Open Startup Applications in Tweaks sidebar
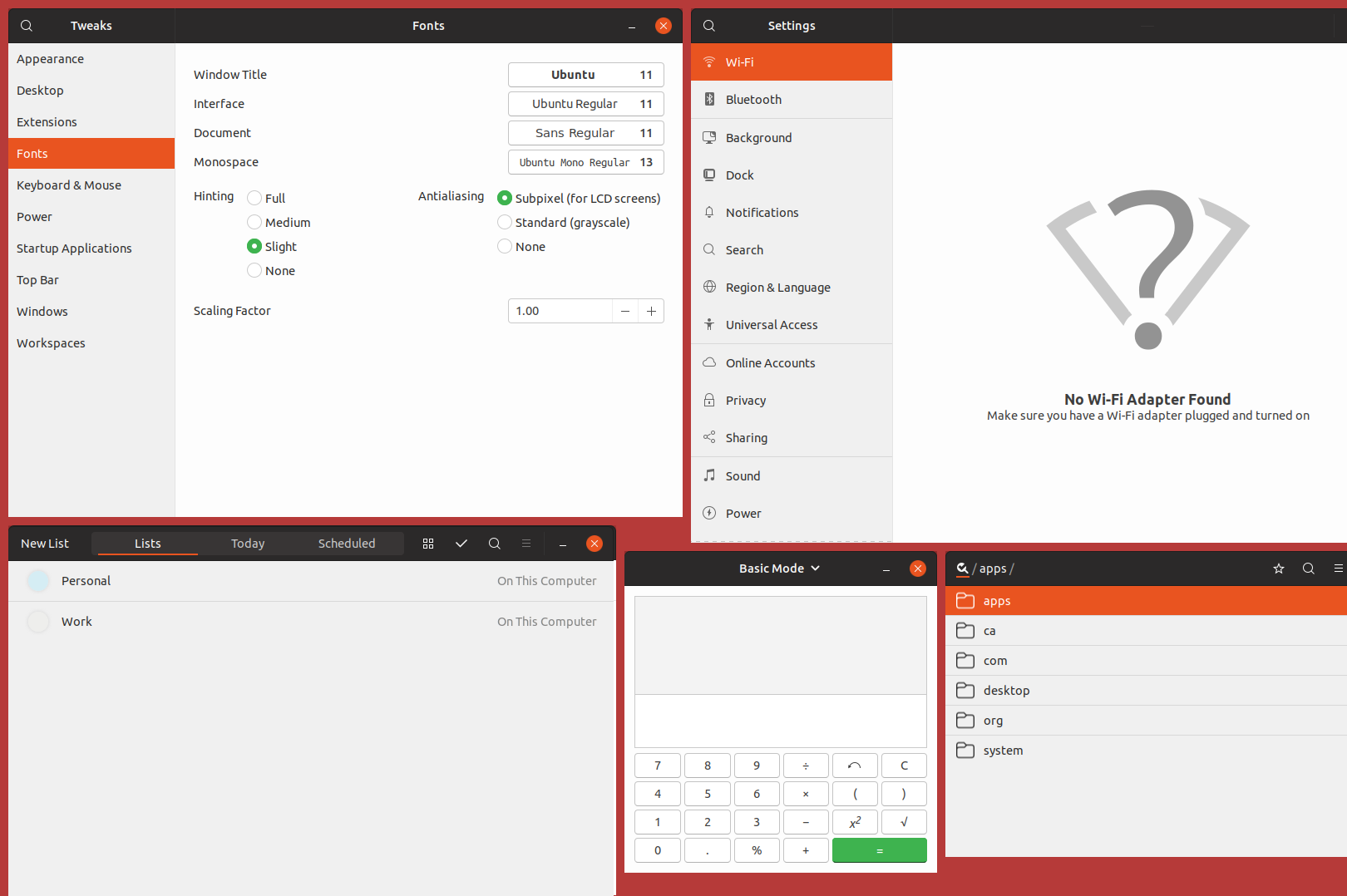 click(91, 249)
